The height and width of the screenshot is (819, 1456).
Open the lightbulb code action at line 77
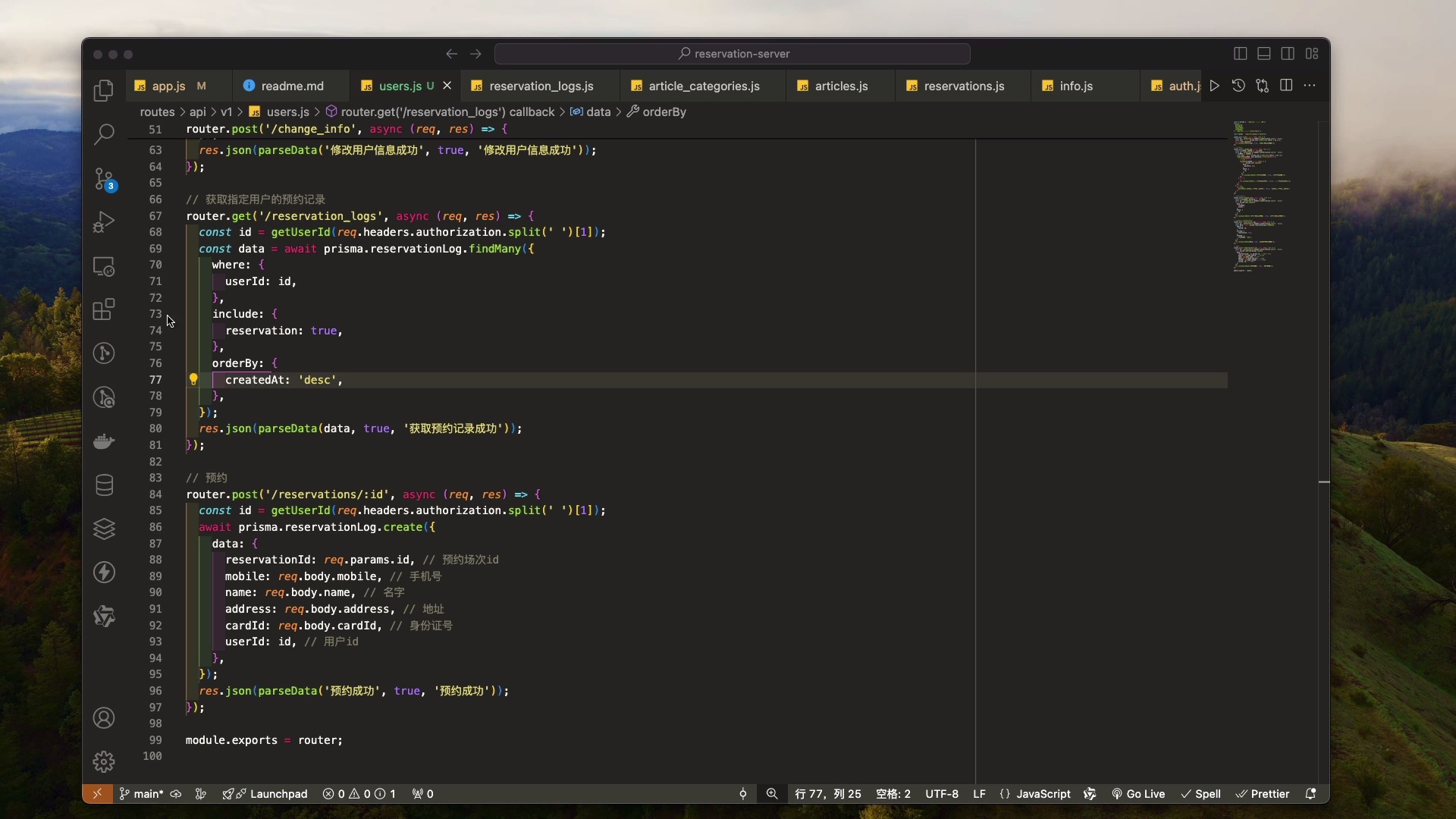pos(194,380)
